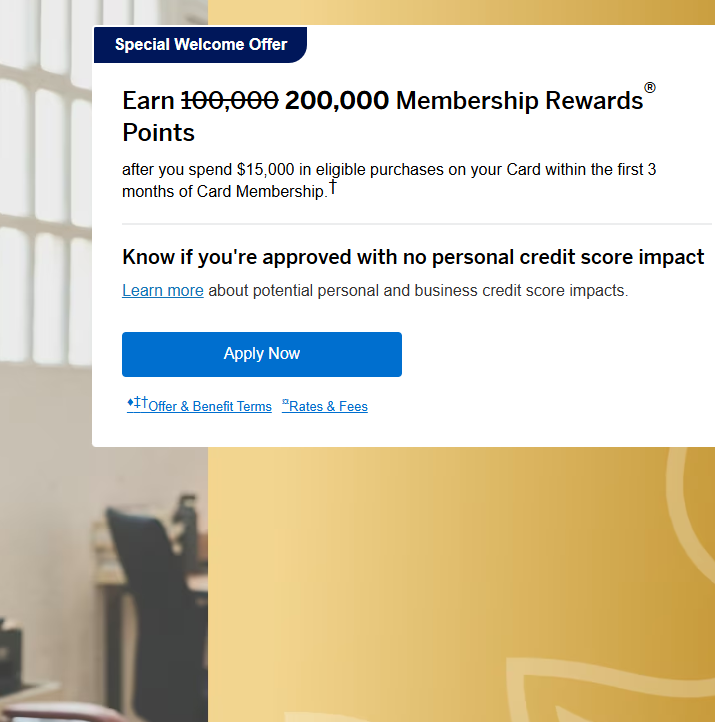Click the $15,000 eligible purchases paragraph
The width and height of the screenshot is (715, 722).
coord(389,170)
